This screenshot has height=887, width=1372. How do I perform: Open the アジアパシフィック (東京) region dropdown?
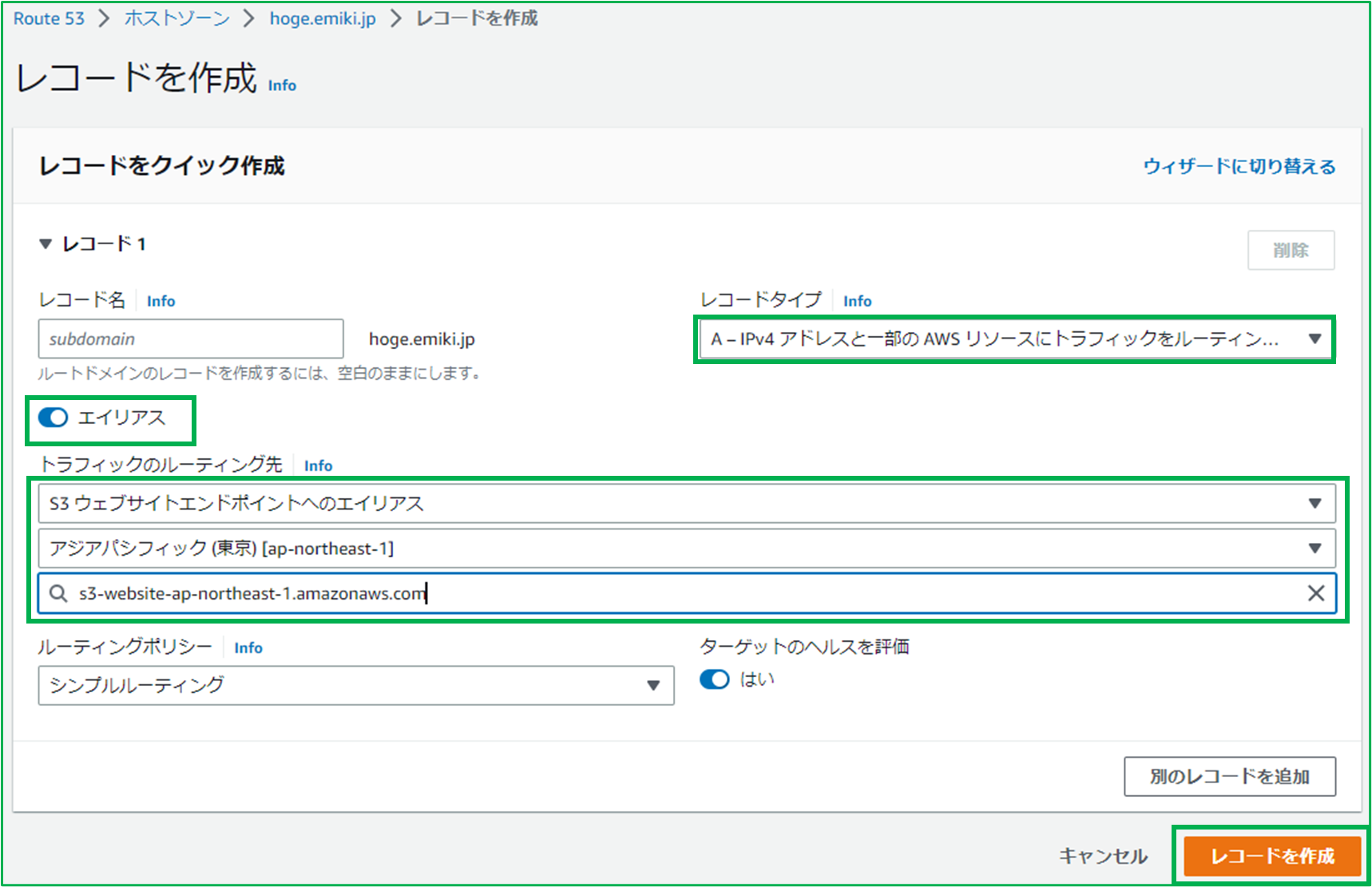click(x=687, y=548)
